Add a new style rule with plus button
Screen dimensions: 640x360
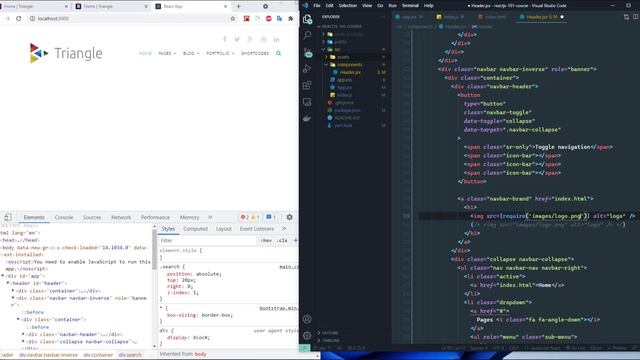[296, 240]
